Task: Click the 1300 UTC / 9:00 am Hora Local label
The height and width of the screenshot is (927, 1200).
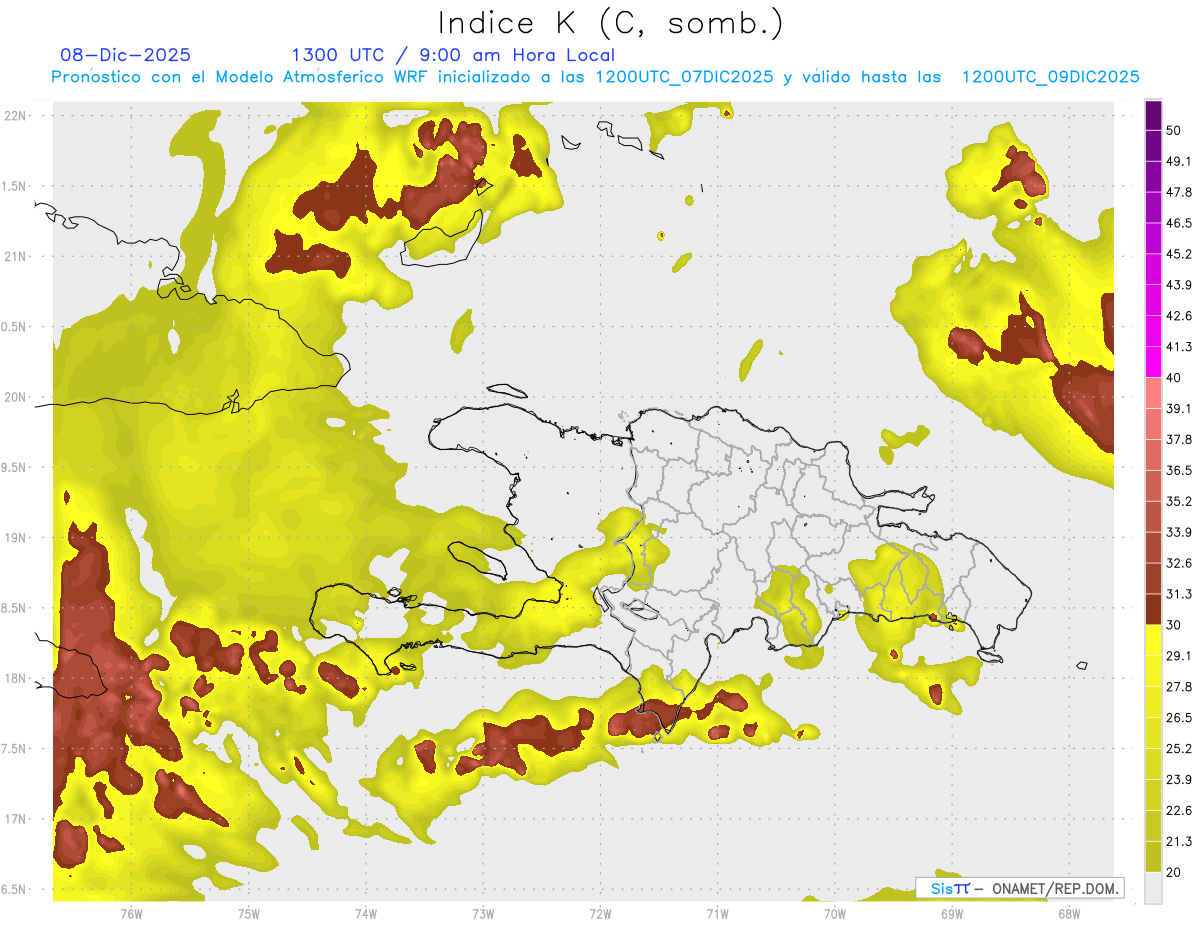Action: (453, 55)
